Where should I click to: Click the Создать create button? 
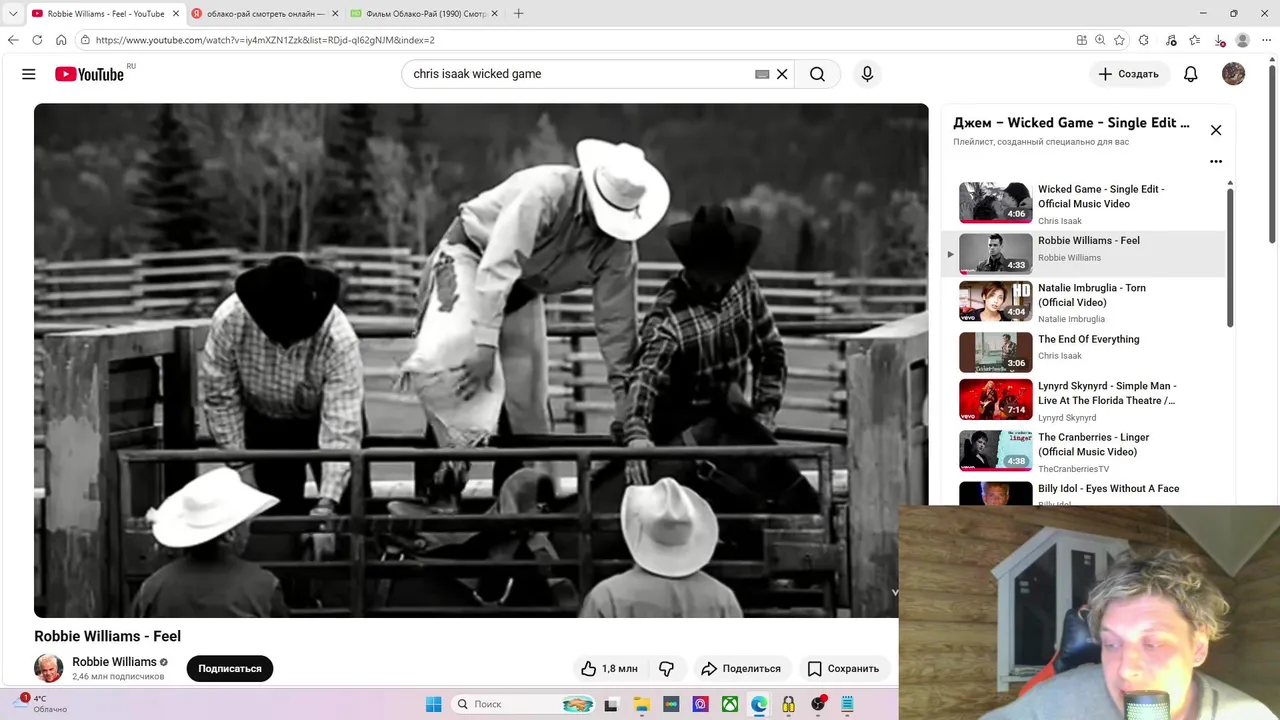[x=1128, y=74]
